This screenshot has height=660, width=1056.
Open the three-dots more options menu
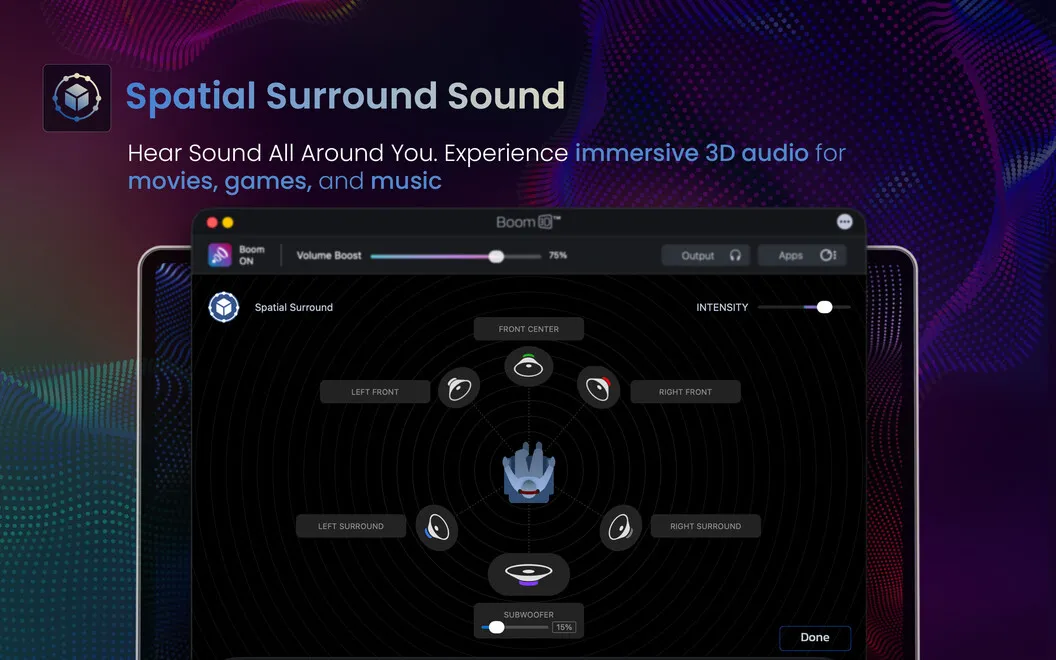(844, 222)
